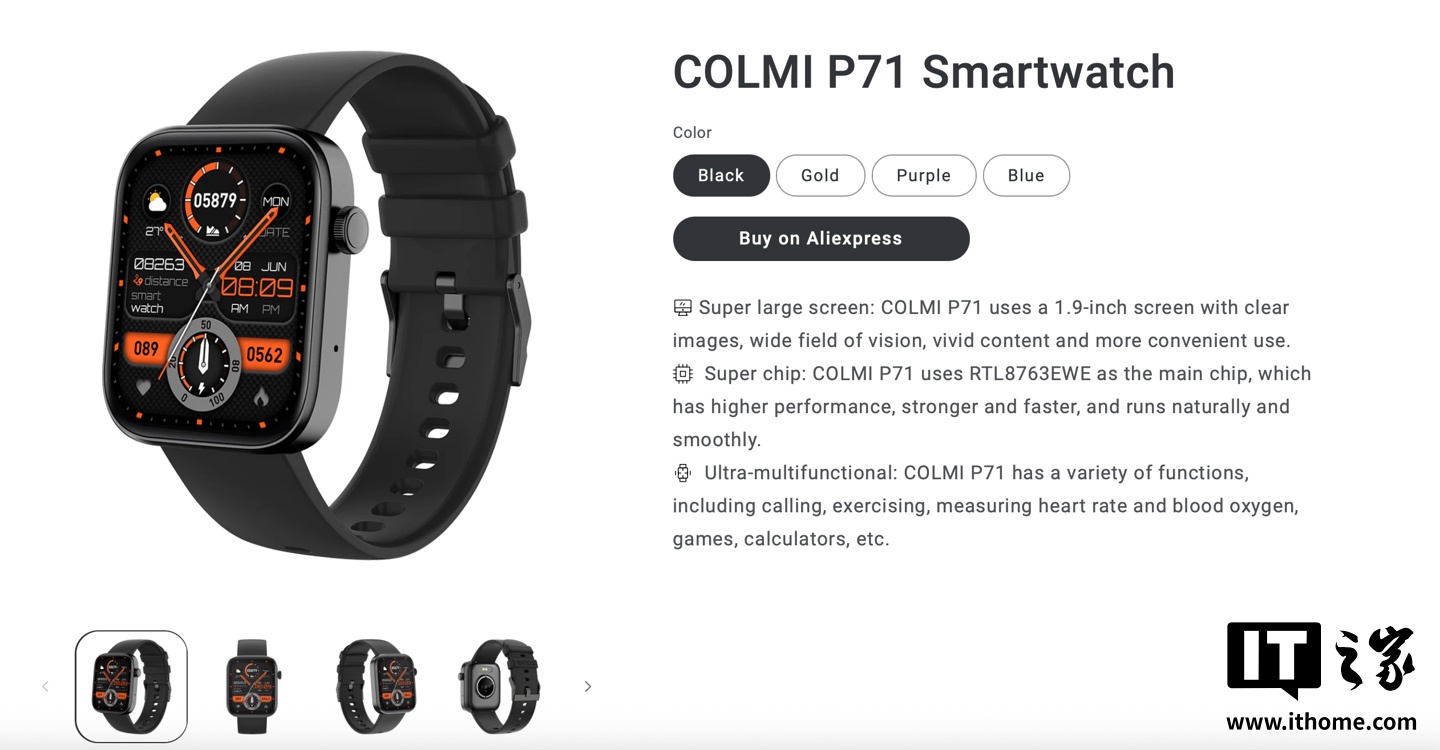Image resolution: width=1440 pixels, height=750 pixels.
Task: Click the Color label above the options
Action: (x=692, y=133)
